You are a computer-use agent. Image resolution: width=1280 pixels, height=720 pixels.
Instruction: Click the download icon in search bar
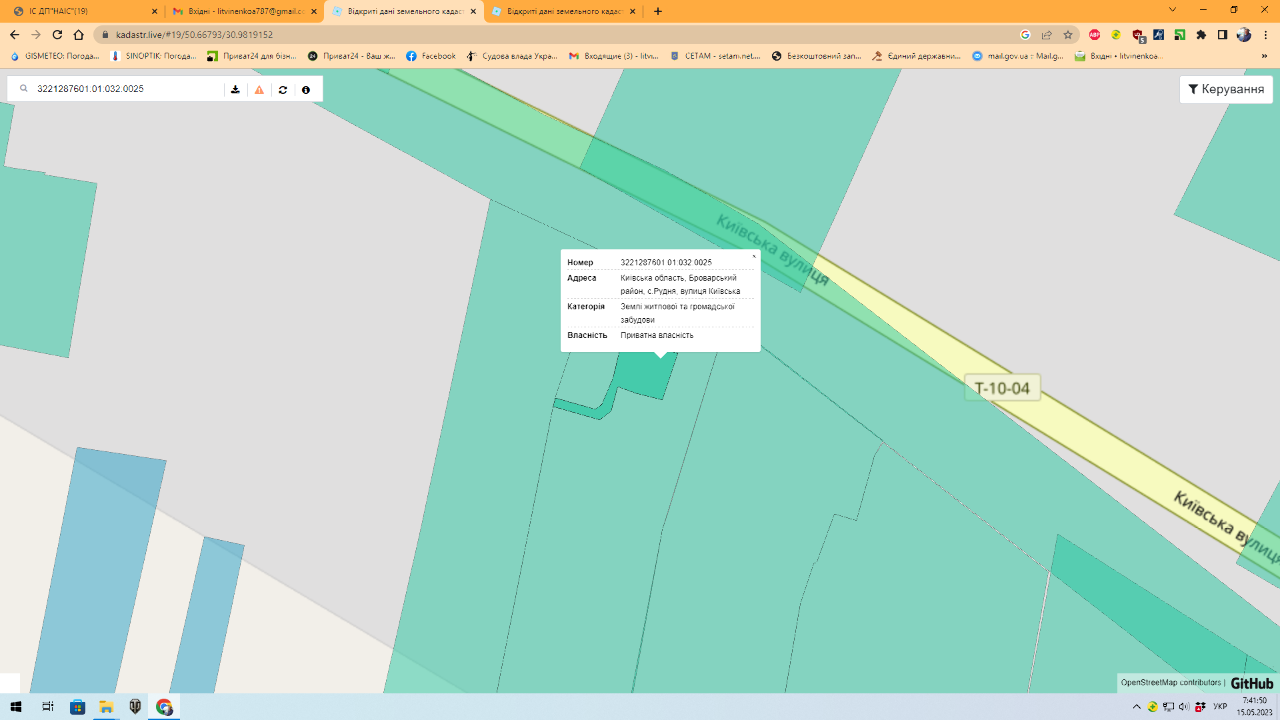click(x=235, y=89)
